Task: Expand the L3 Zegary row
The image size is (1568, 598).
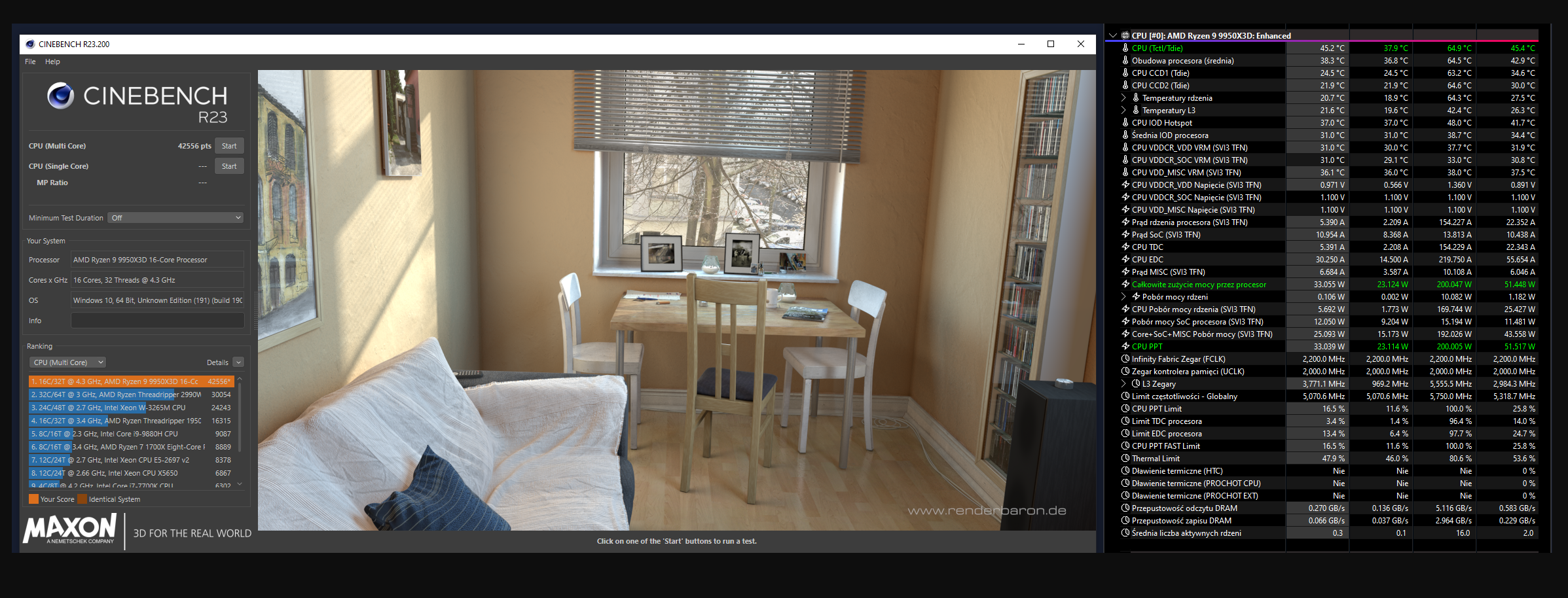Action: [1124, 383]
